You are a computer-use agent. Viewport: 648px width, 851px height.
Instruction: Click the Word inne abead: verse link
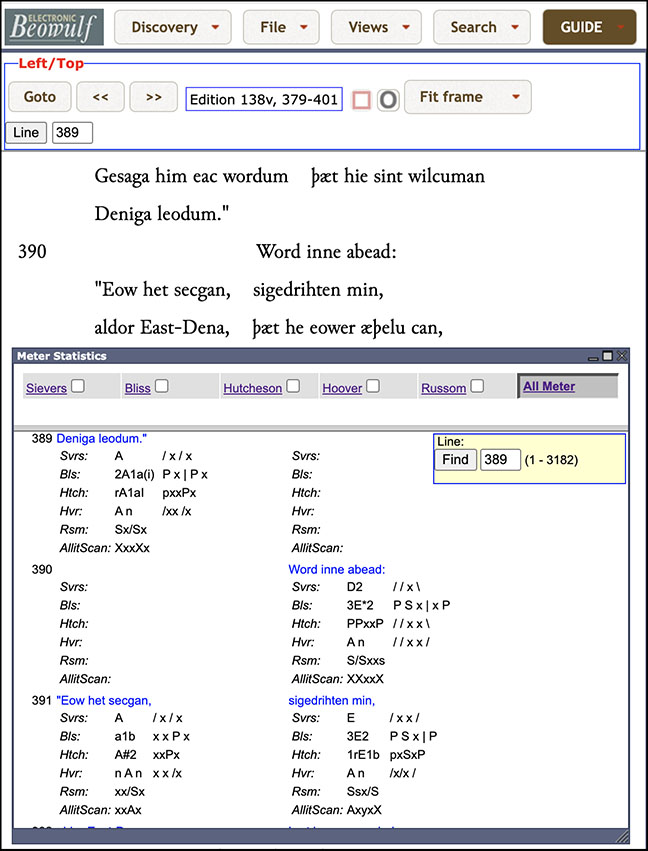pos(336,569)
